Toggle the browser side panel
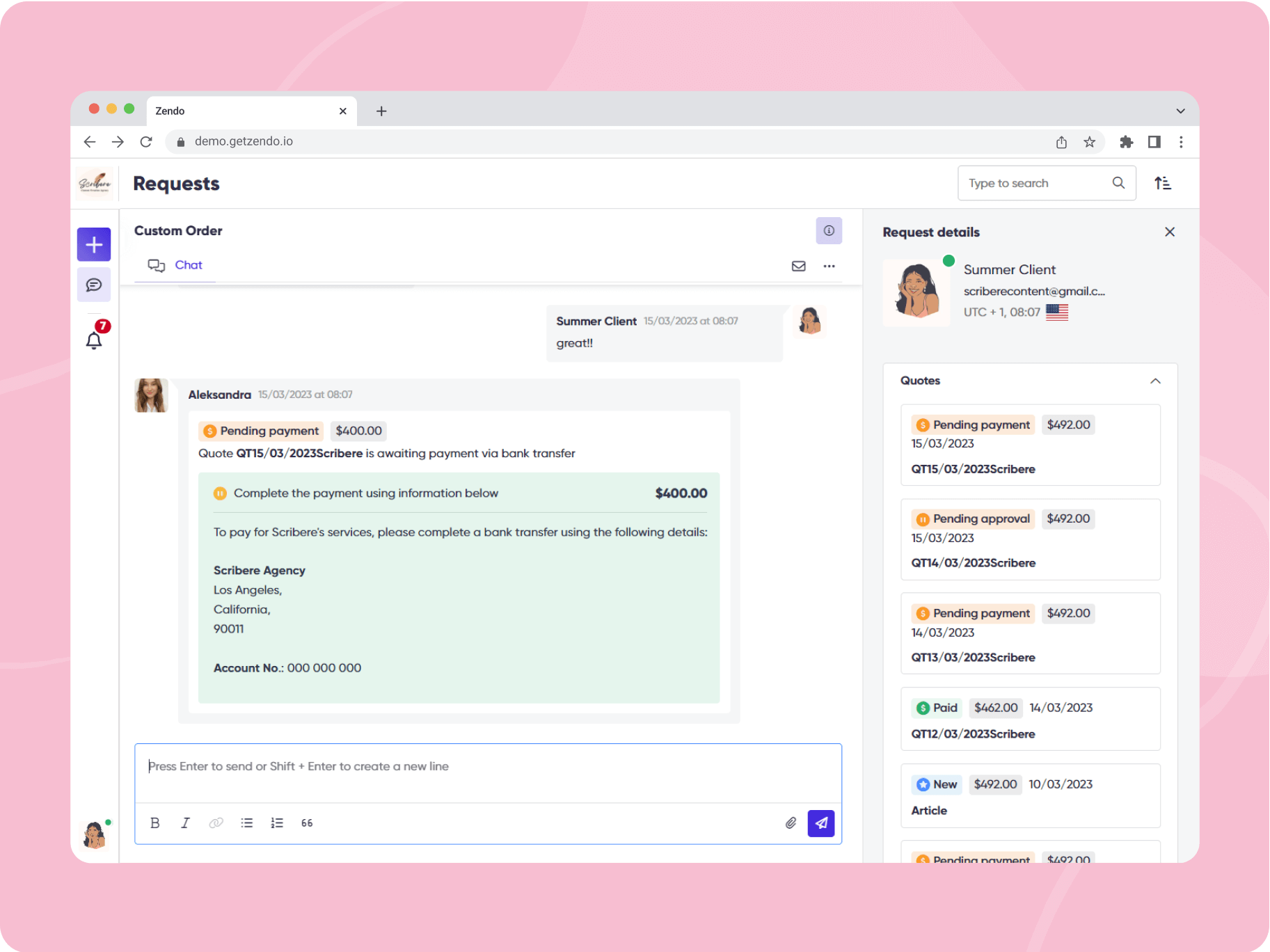 pos(1154,142)
